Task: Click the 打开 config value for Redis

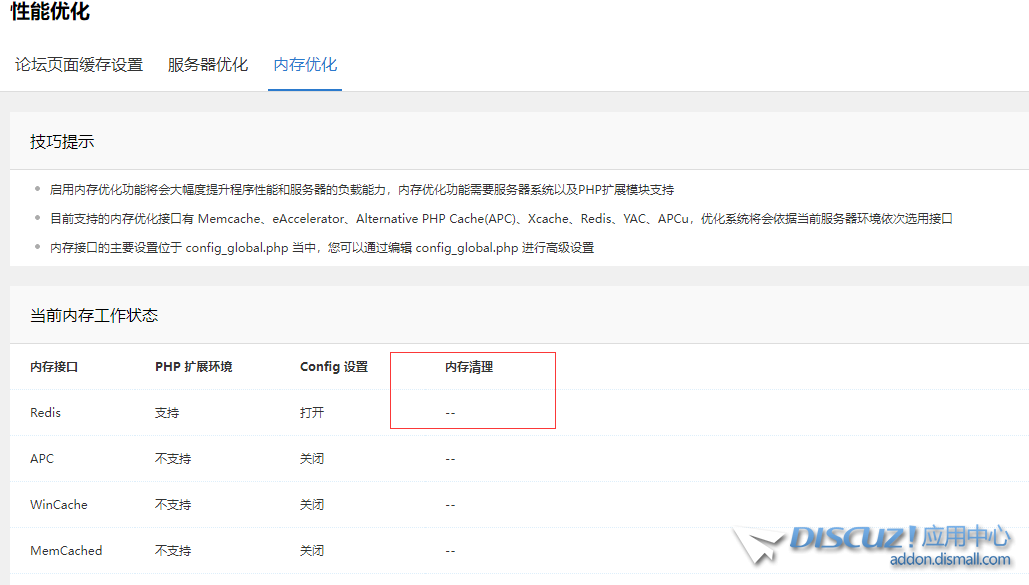Action: (312, 413)
